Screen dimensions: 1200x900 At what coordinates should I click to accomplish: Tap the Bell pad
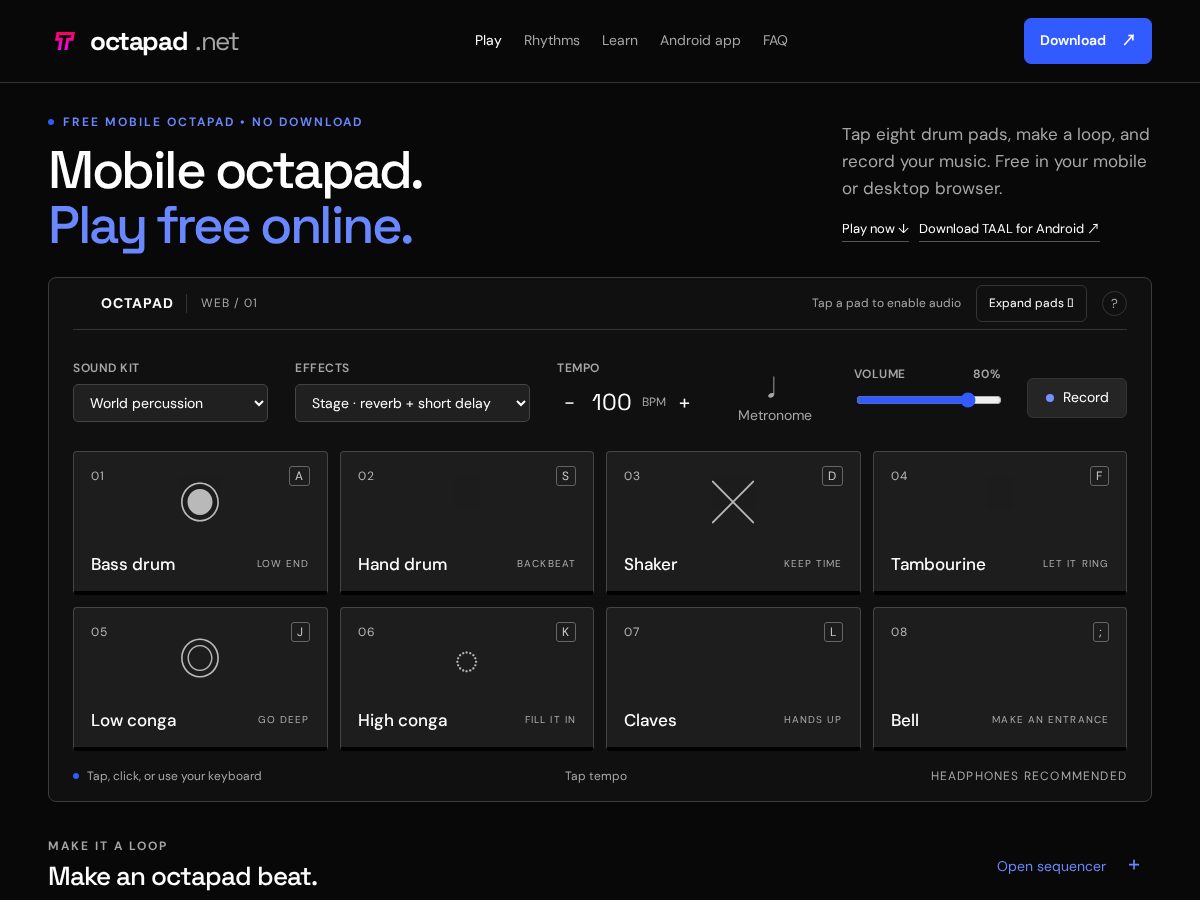(1000, 679)
